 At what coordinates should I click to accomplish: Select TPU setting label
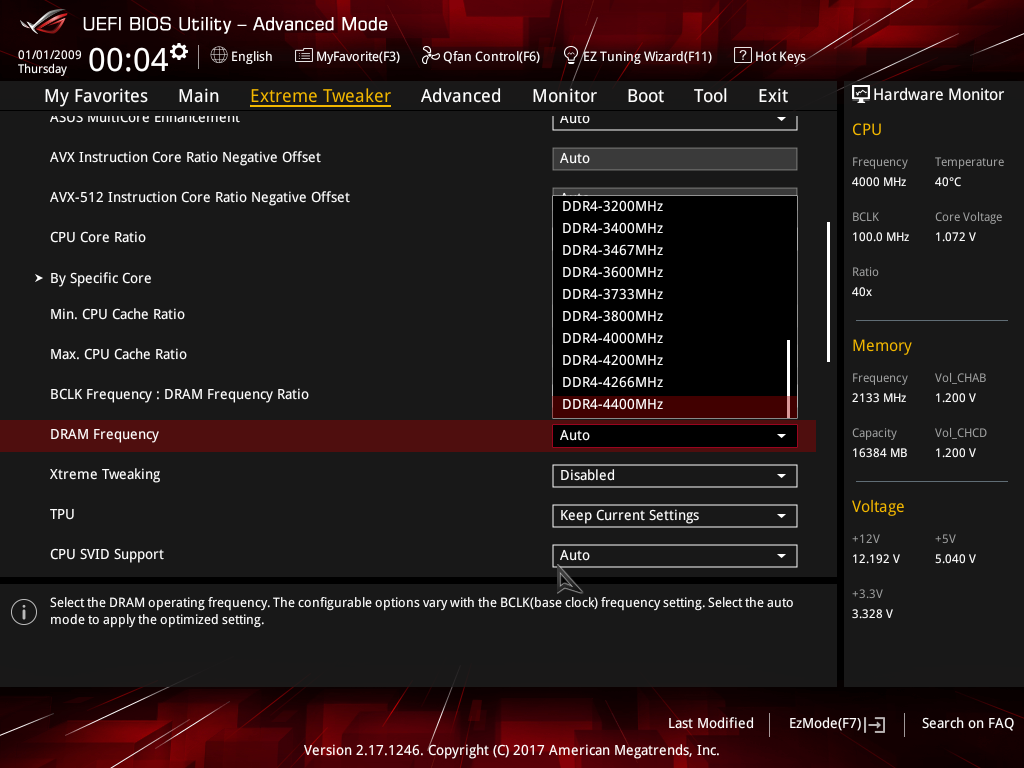[x=62, y=515]
